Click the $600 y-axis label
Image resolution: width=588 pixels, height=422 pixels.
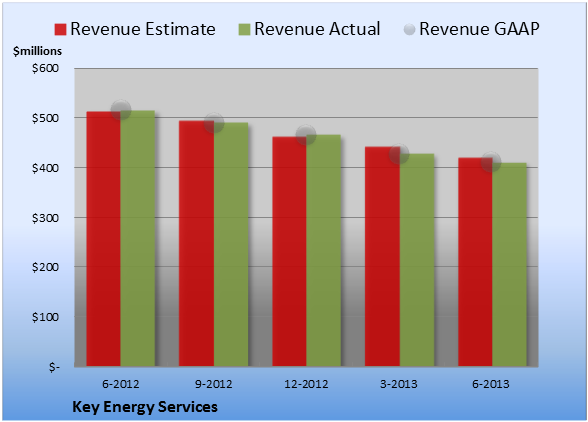tap(45, 68)
